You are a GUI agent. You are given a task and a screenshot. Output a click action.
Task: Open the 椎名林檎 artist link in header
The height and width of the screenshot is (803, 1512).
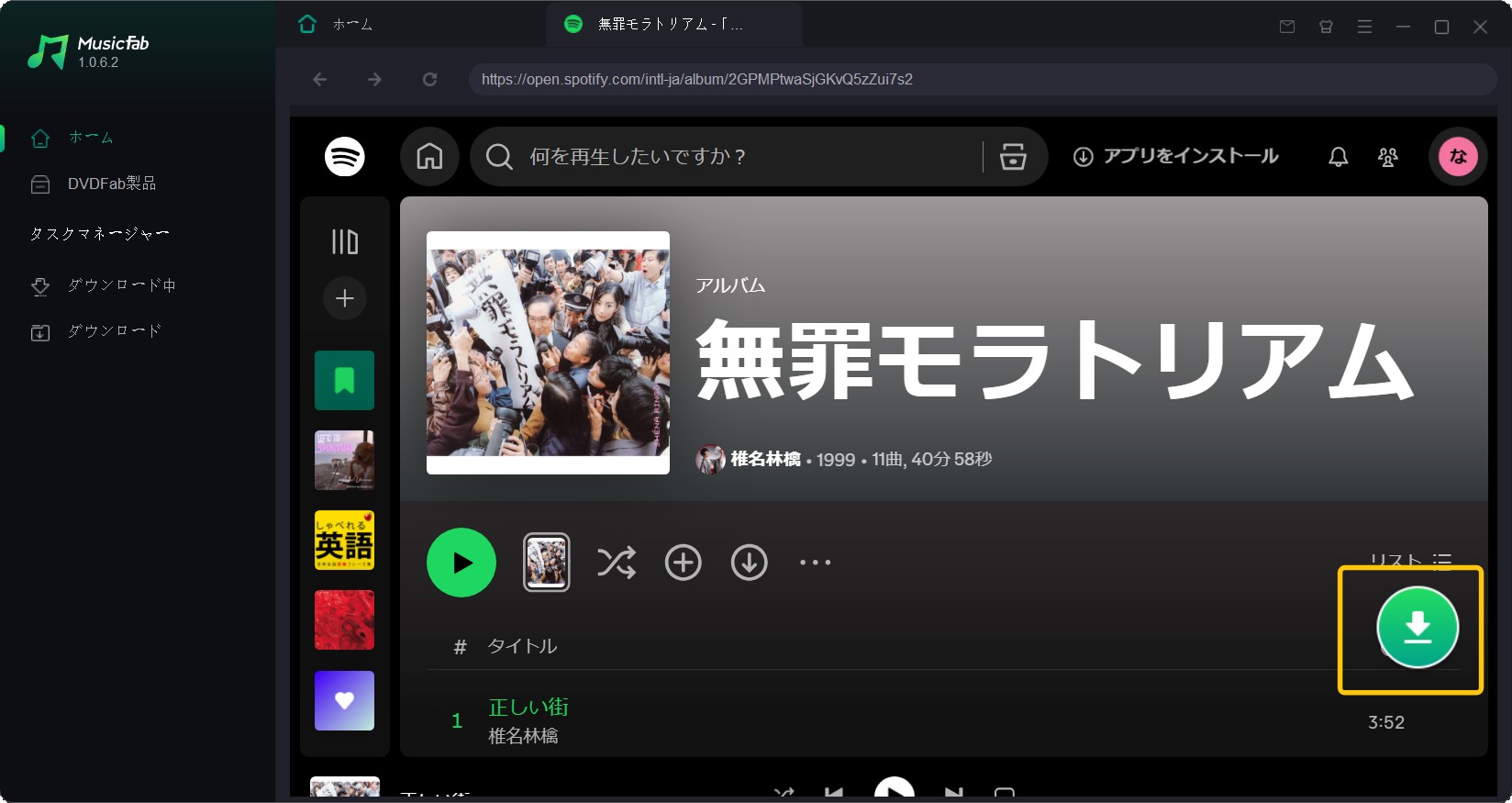click(765, 459)
